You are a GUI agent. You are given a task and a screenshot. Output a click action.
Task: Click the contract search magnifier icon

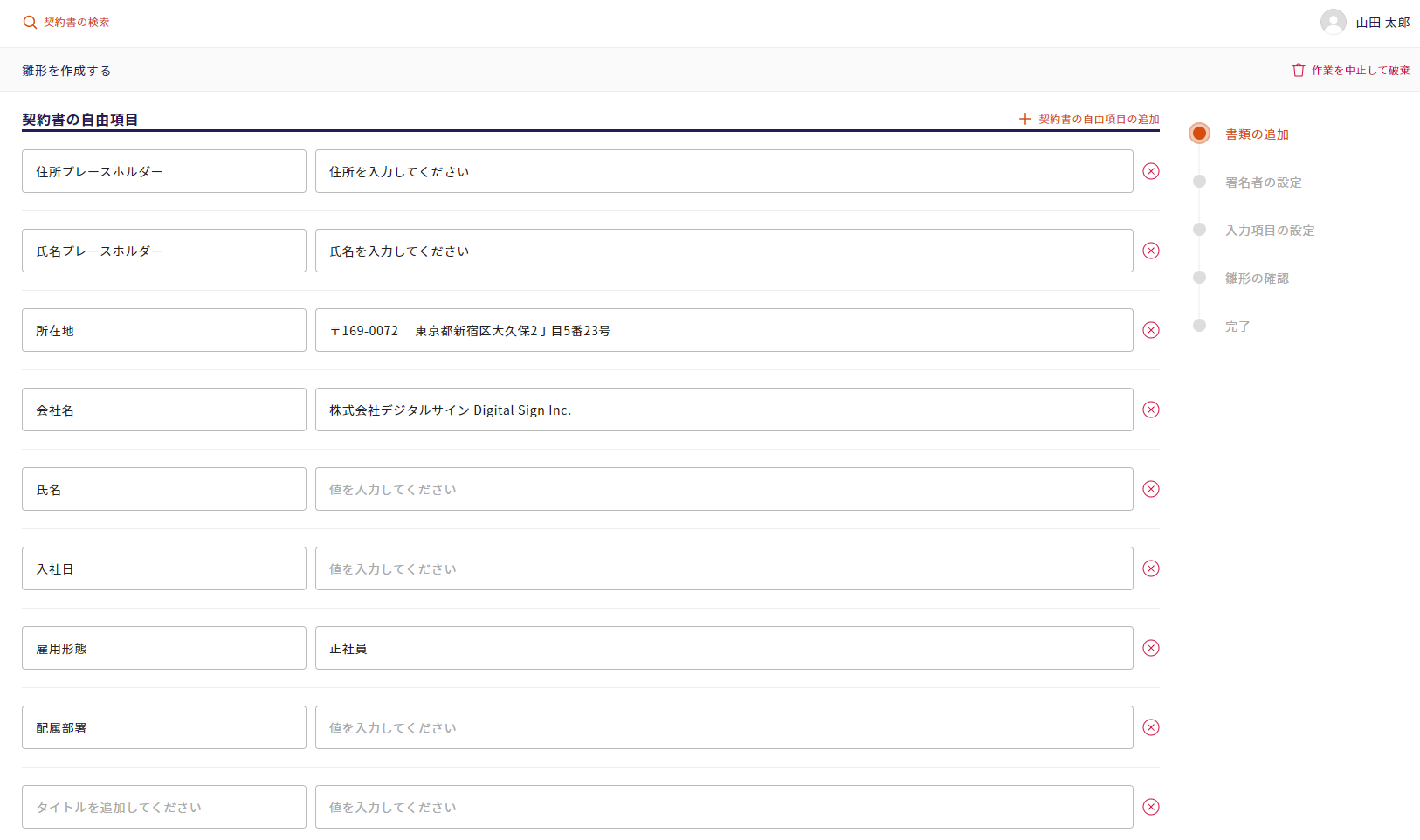(30, 23)
